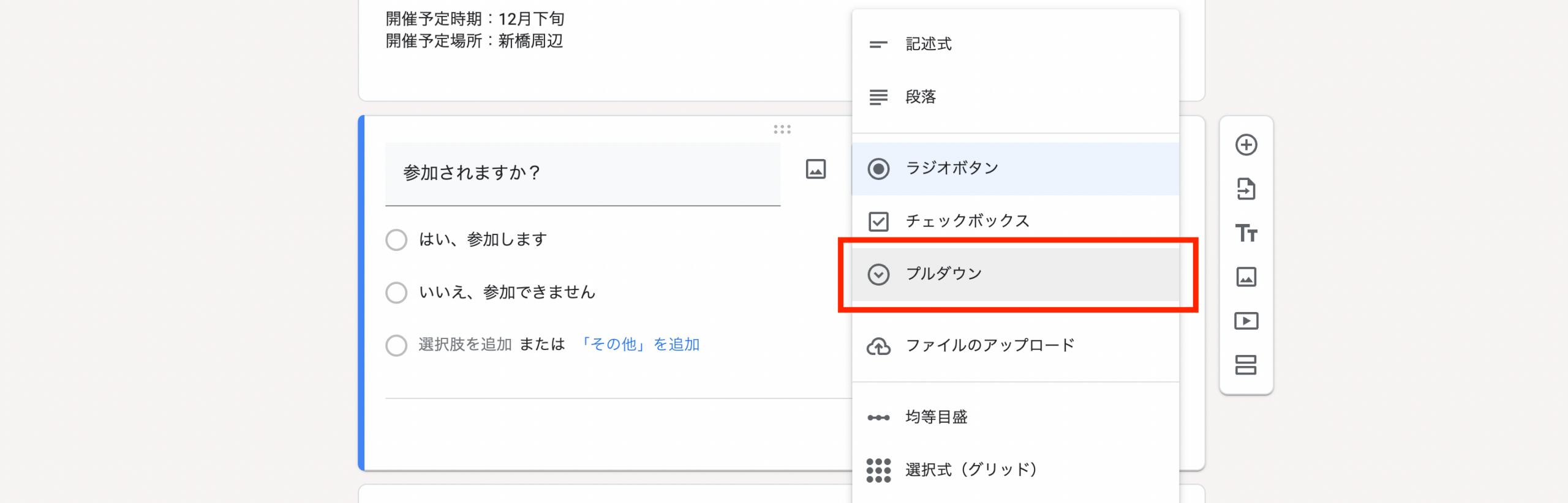Add a section from the side toolbar
The height and width of the screenshot is (503, 1568).
point(1246,365)
